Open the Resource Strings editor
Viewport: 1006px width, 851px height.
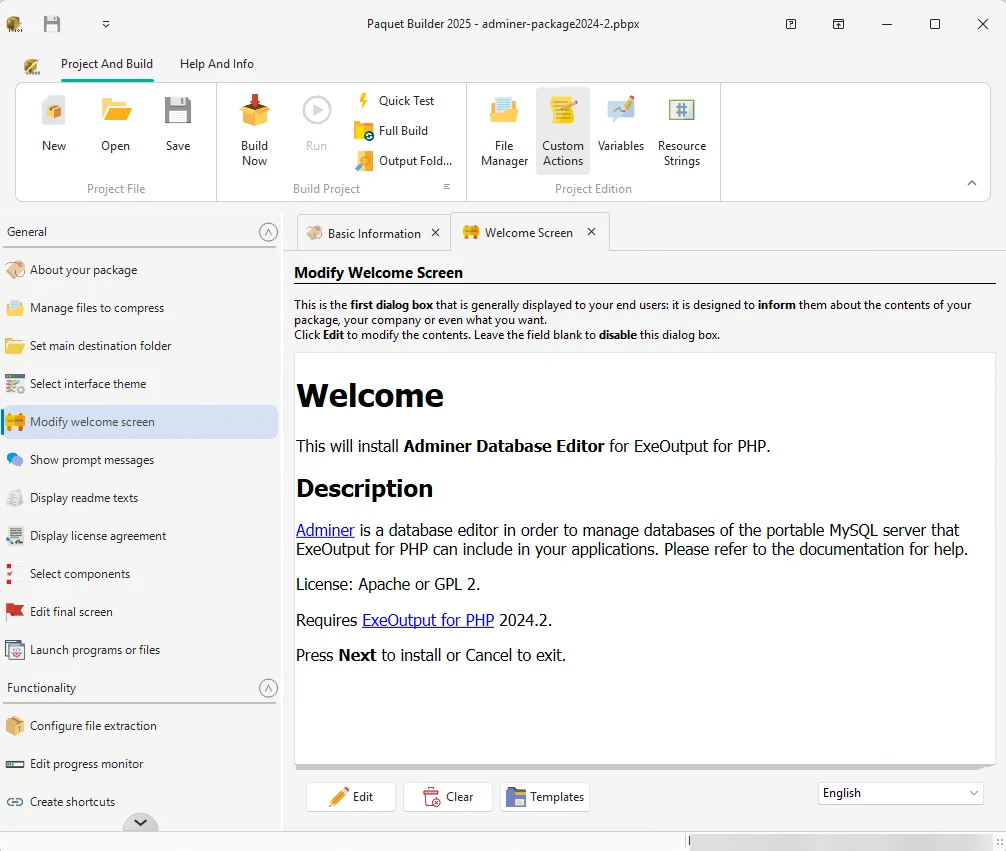682,130
